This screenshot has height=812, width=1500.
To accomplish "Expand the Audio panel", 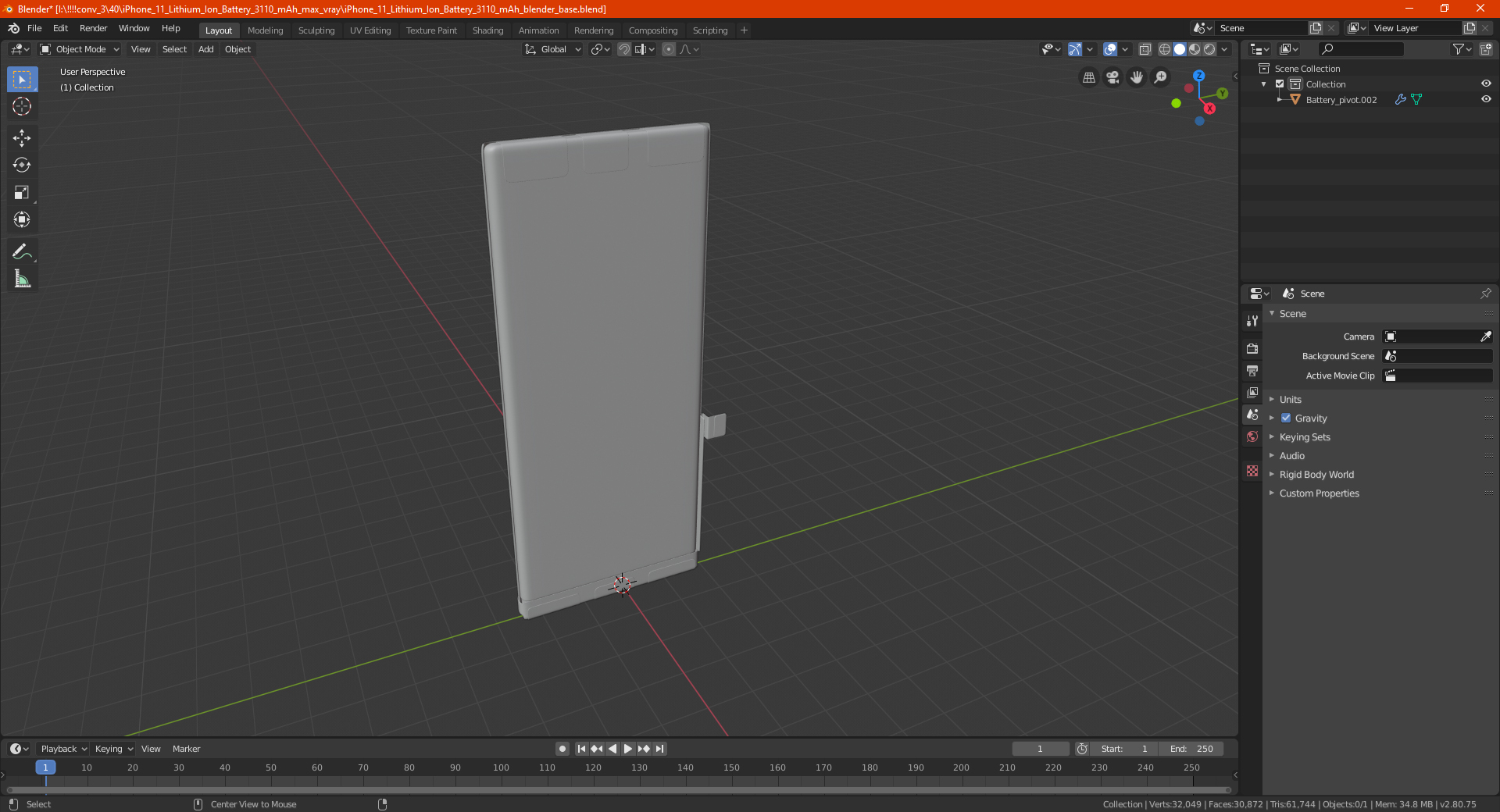I will pos(1291,455).
